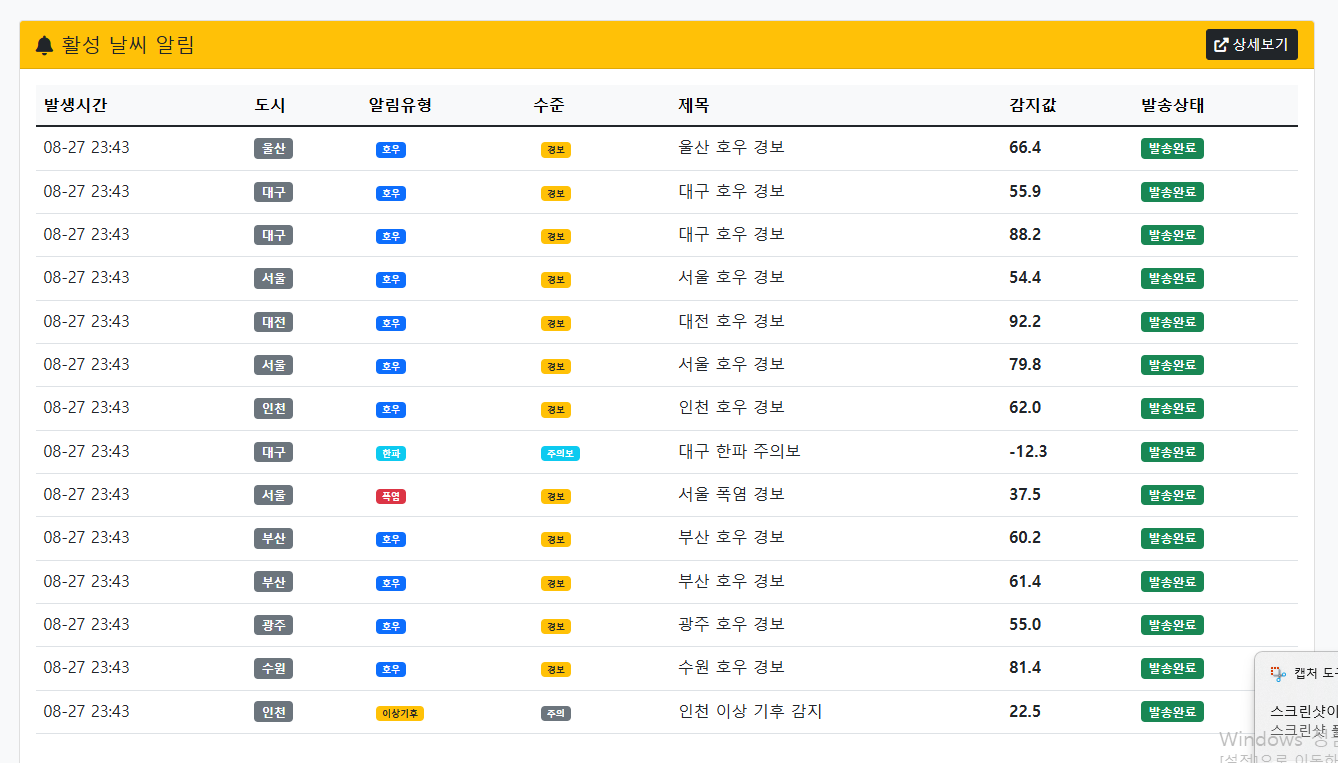Click the 활성 날씨 알림 panel title

tap(127, 45)
